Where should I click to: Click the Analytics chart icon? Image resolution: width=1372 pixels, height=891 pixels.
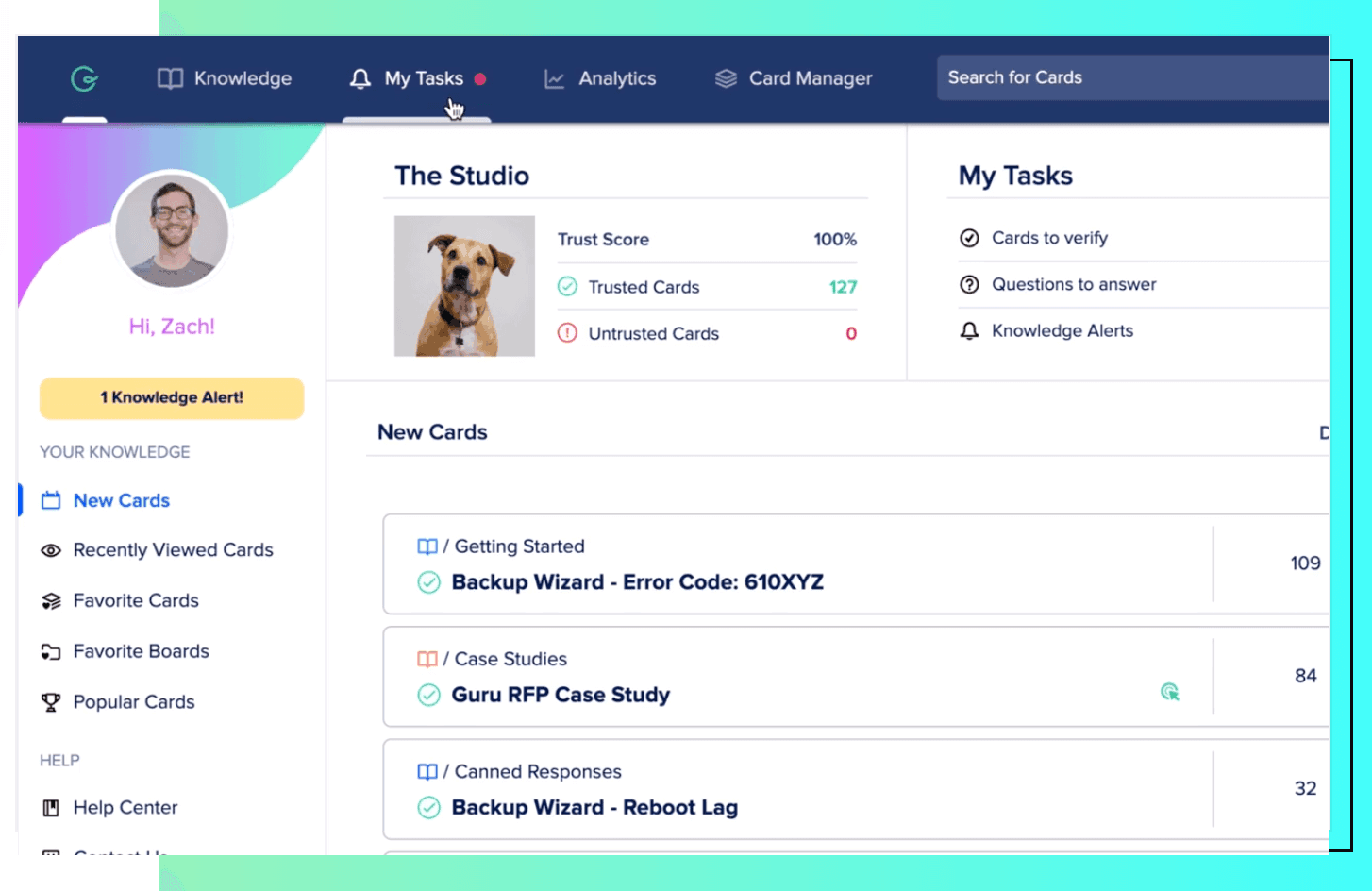point(555,79)
